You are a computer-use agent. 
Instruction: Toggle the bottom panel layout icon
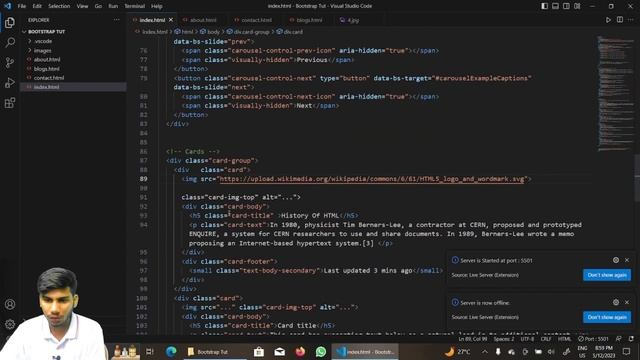556,6
